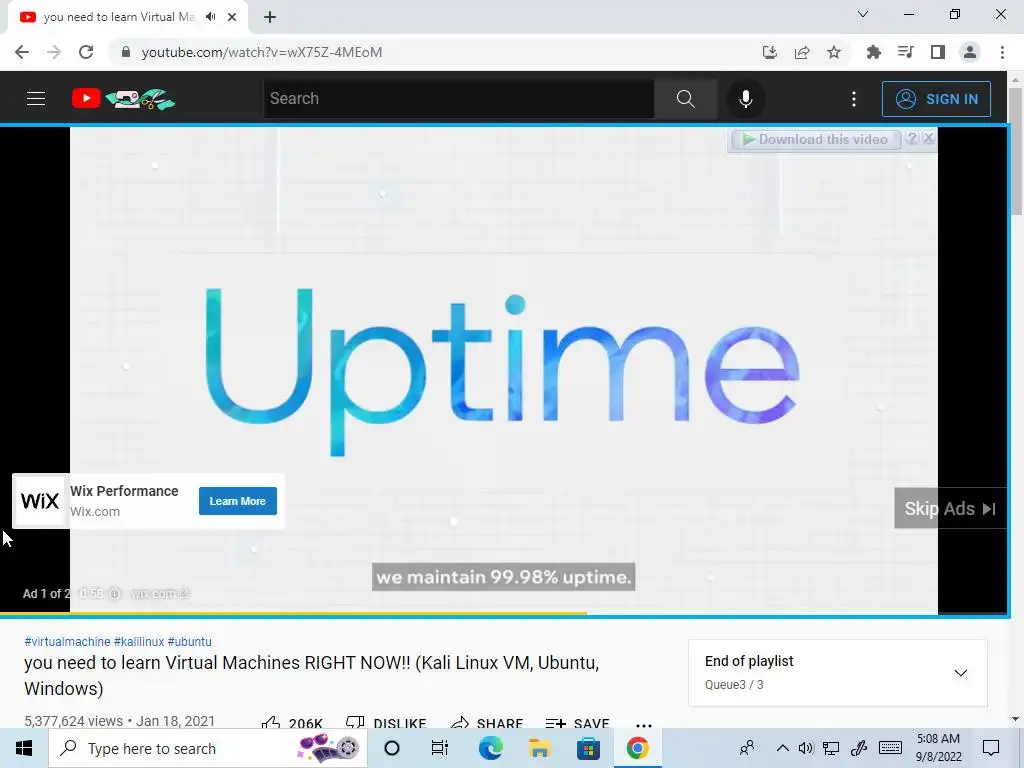This screenshot has height=768, width=1024.
Task: Go back in browser history
Action: (22, 52)
